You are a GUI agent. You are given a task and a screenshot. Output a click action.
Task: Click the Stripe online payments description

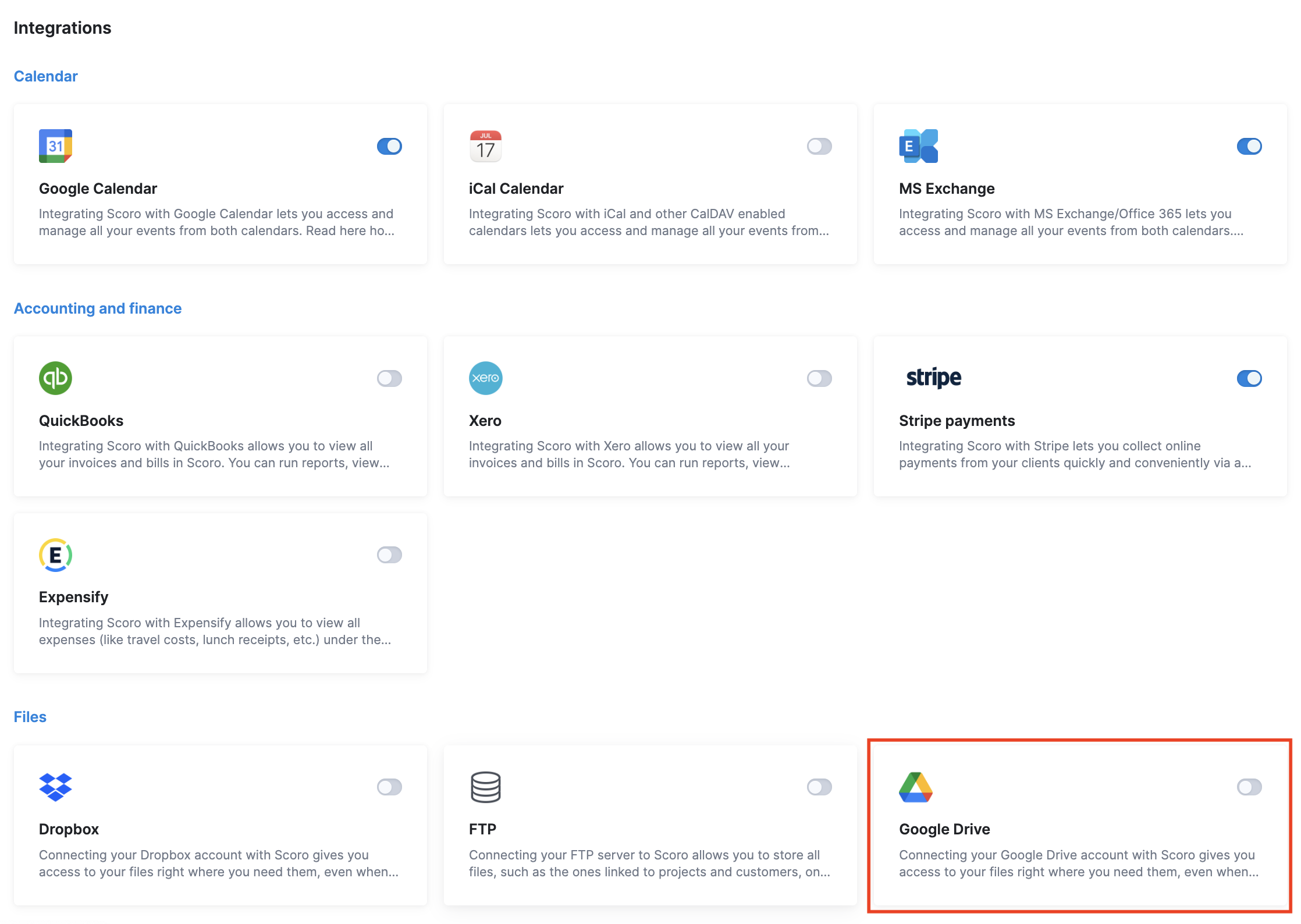tap(1075, 454)
